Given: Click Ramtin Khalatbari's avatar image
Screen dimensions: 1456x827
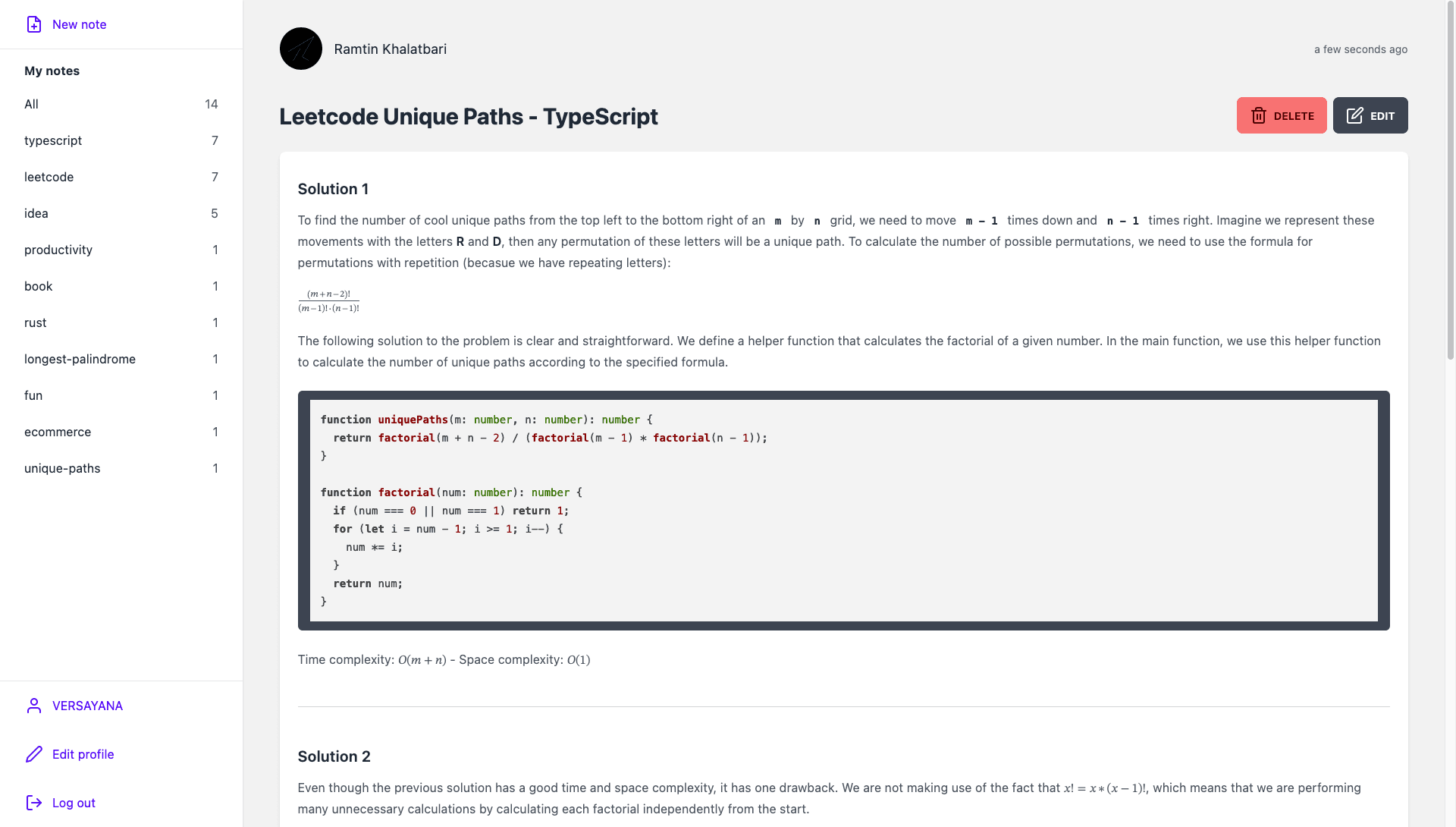Looking at the screenshot, I should [300, 48].
